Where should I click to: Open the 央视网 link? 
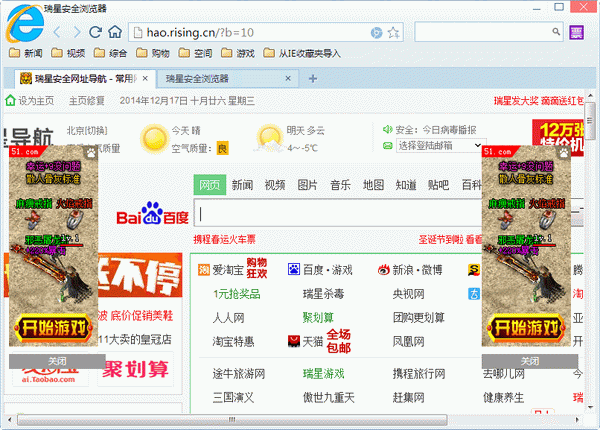pyautogui.click(x=408, y=294)
